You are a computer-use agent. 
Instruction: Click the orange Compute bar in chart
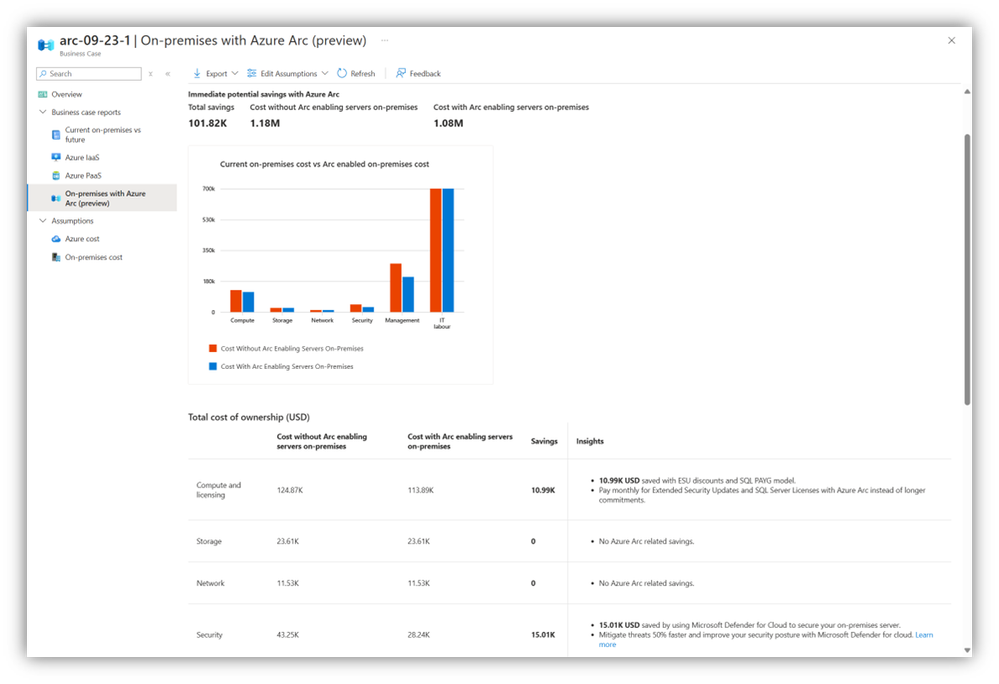236,301
